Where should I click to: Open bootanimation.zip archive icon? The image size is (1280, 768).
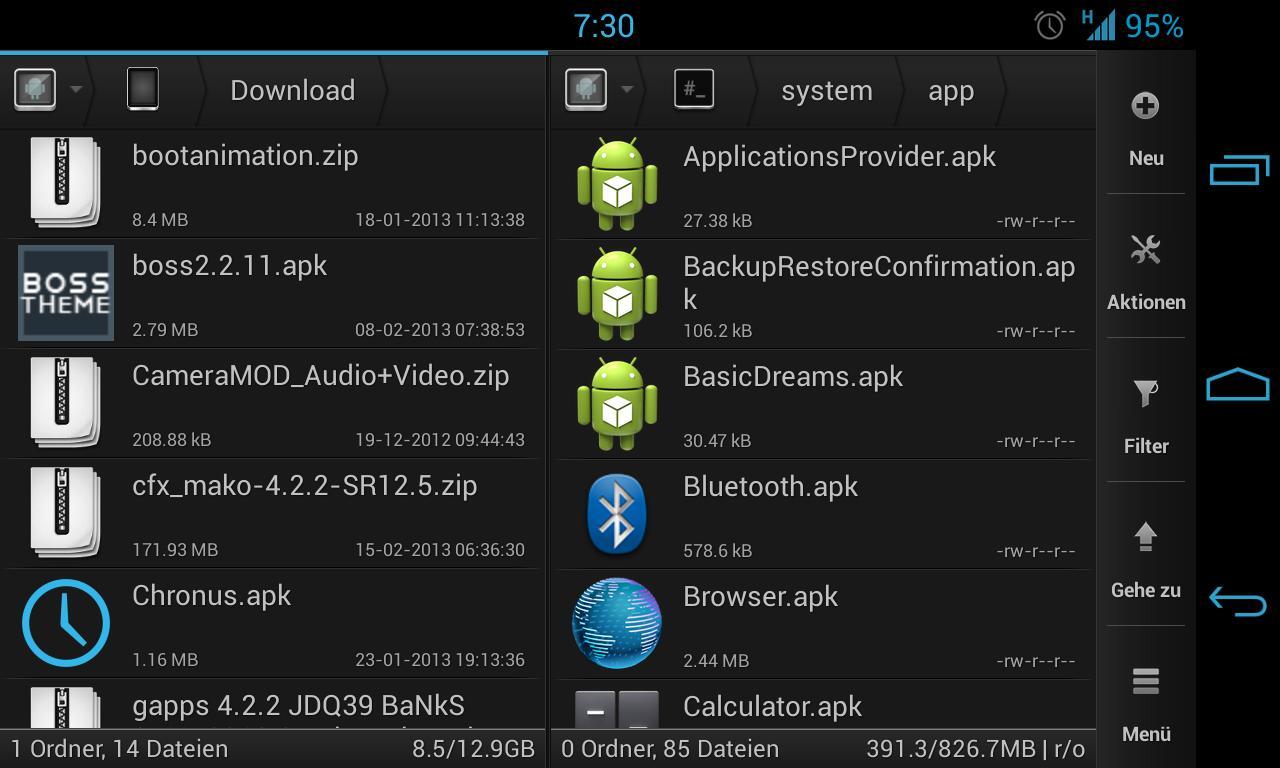pyautogui.click(x=65, y=182)
